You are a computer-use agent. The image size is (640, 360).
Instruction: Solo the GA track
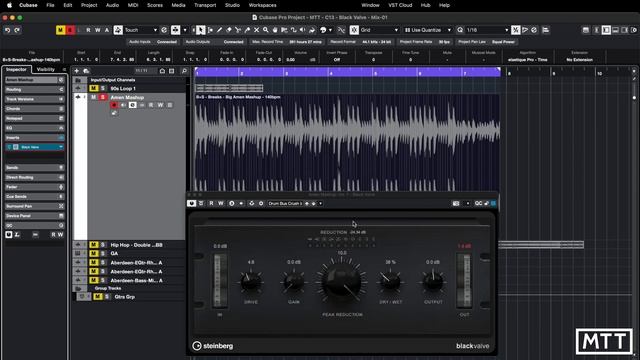coord(103,253)
